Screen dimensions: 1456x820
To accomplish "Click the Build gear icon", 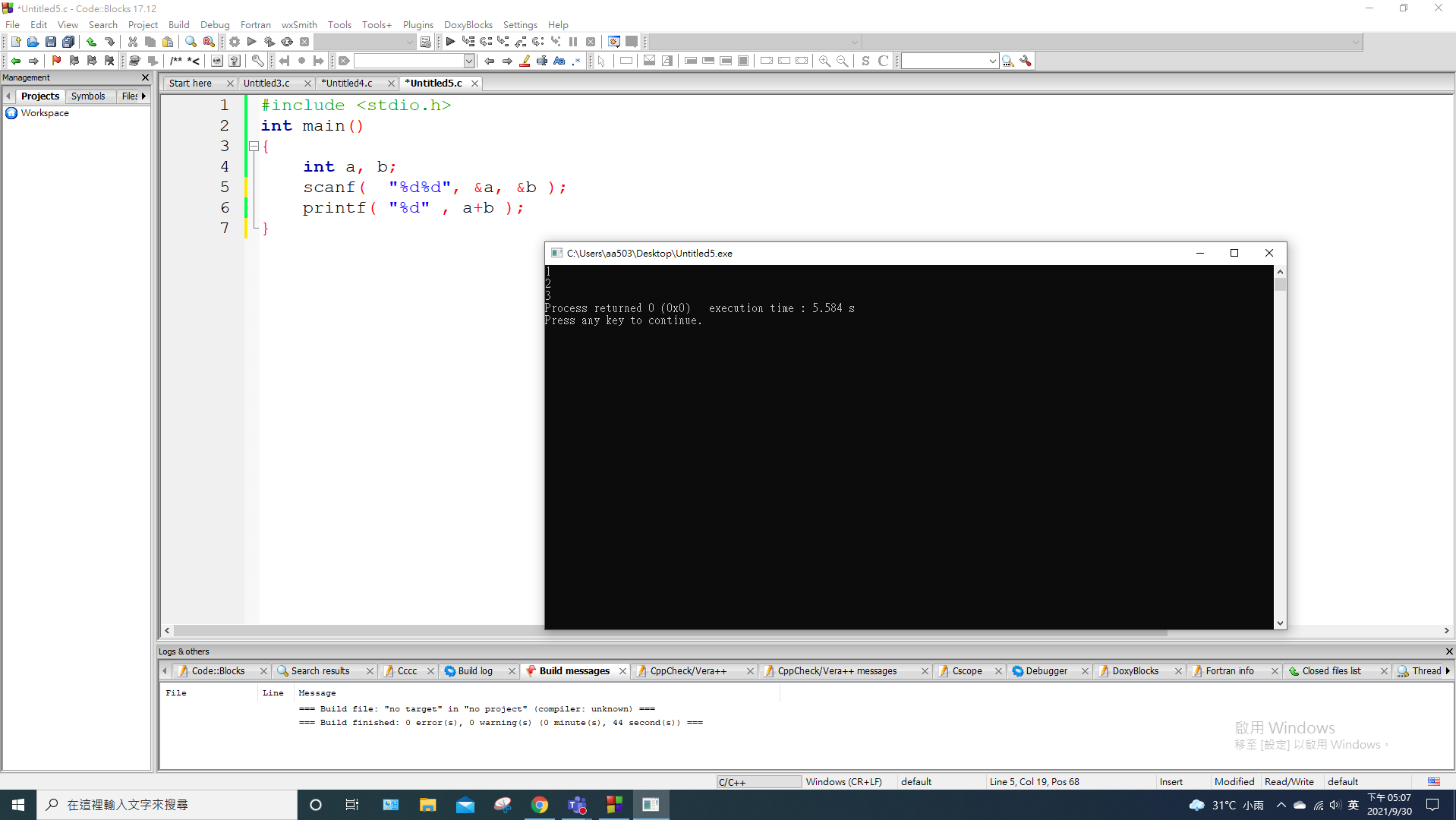I will [x=235, y=42].
